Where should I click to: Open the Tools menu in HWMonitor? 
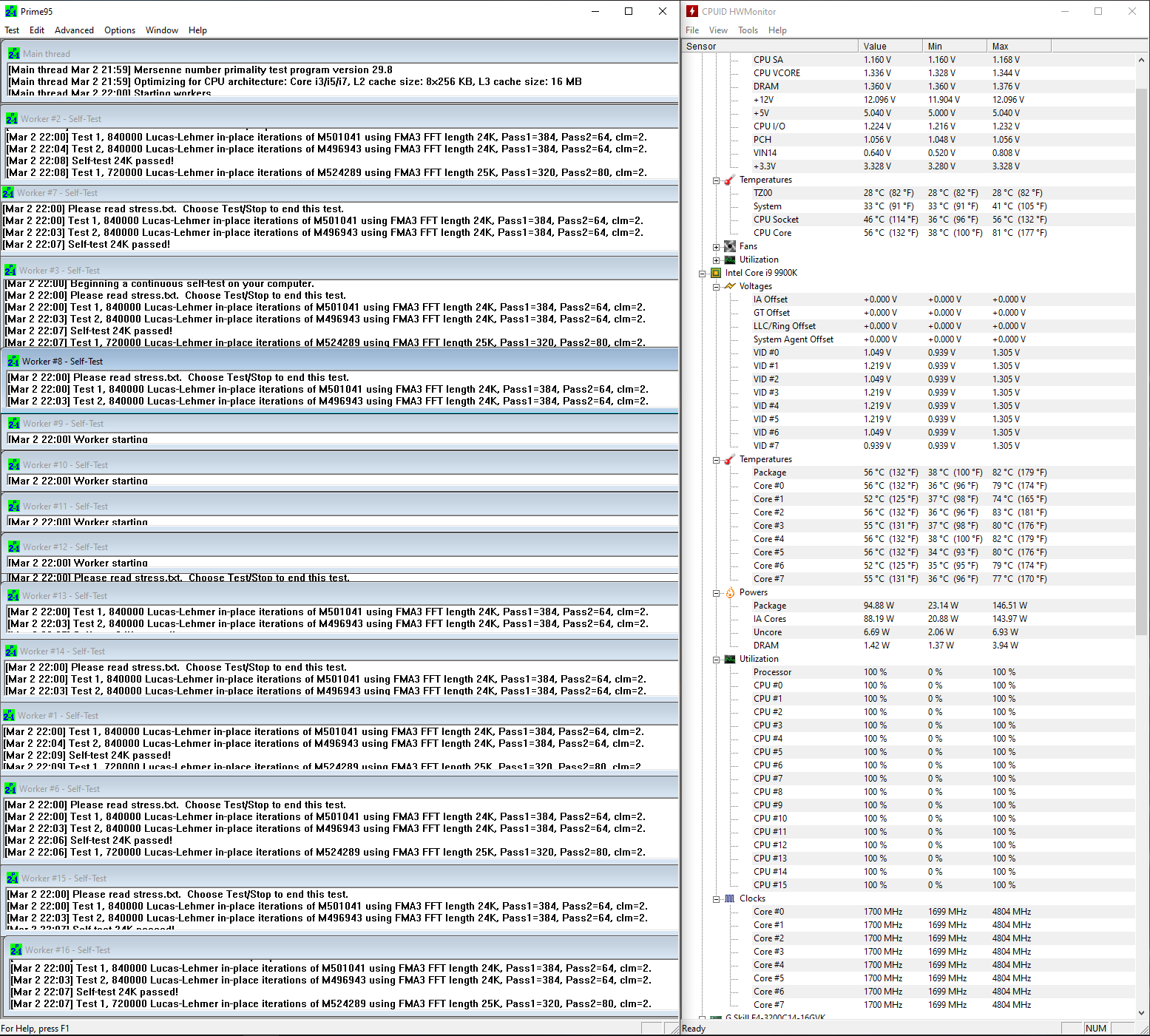pos(748,30)
